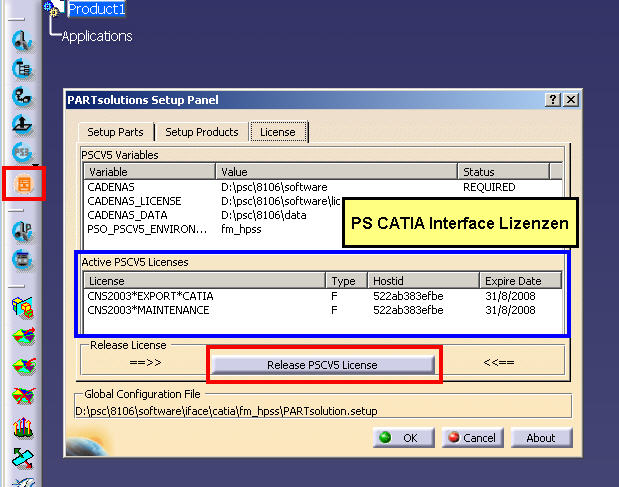
Task: Click the value D:\psc\8106\software
Action: (x=274, y=187)
